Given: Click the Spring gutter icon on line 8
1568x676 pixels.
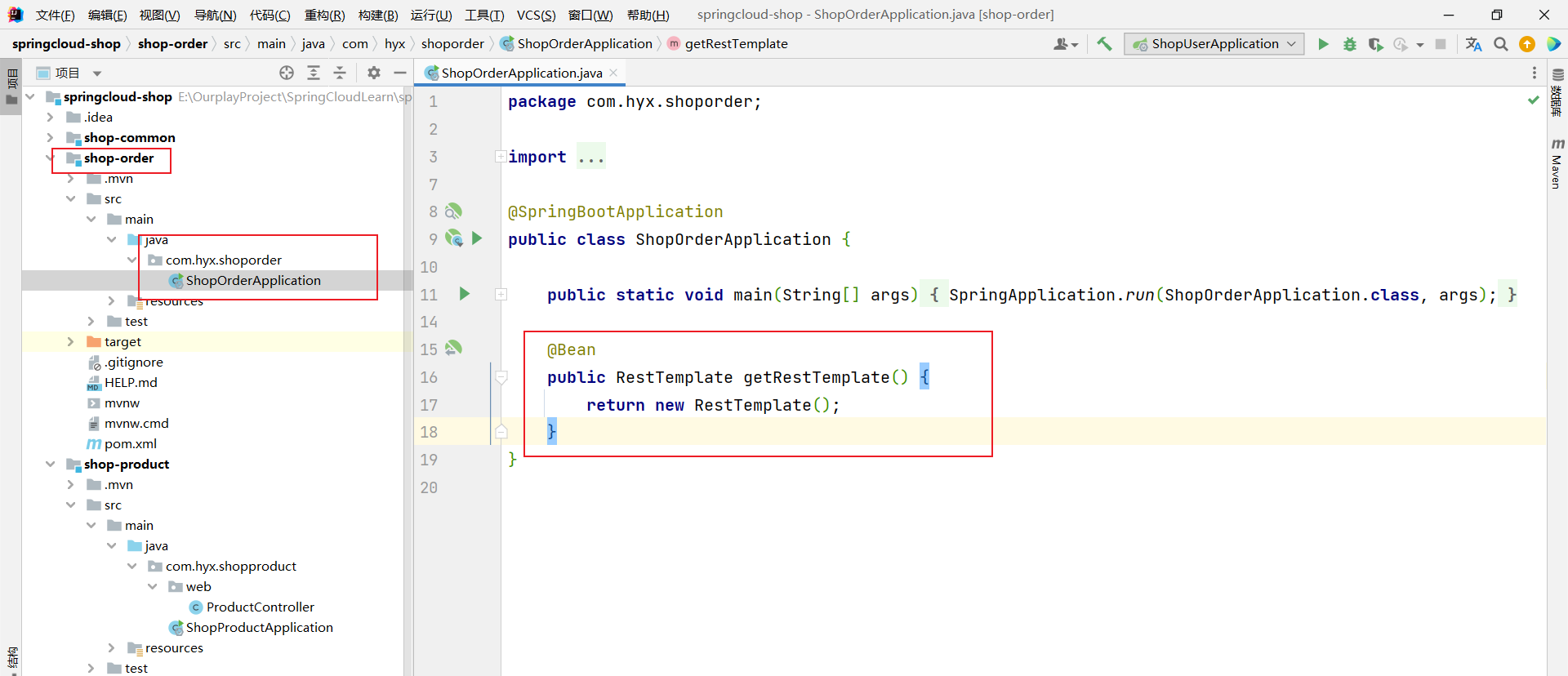Looking at the screenshot, I should (x=454, y=211).
